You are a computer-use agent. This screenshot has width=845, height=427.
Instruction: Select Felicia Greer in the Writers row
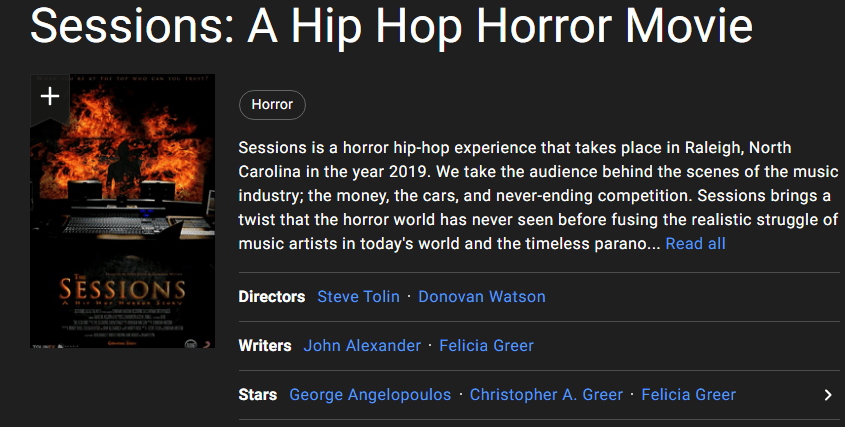pyautogui.click(x=486, y=346)
